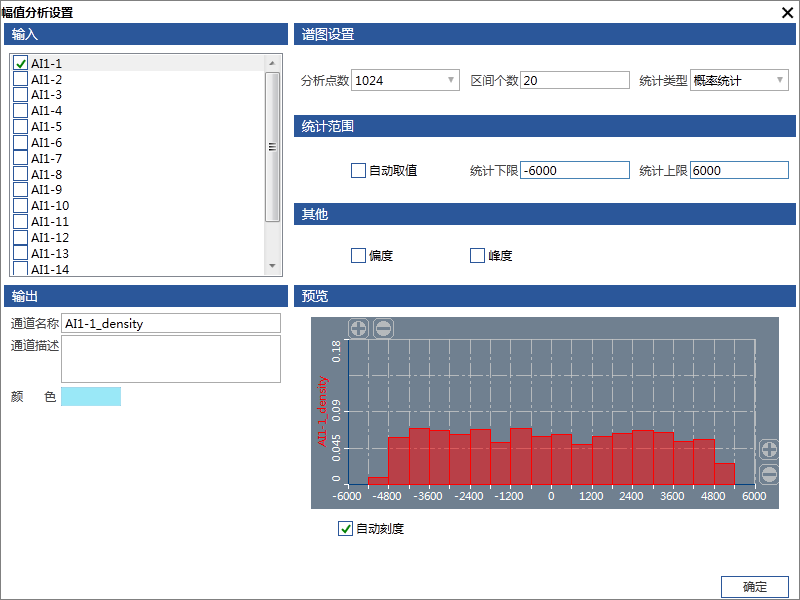Viewport: 800px width, 600px height.
Task: Check the AI1-8 channel checkbox
Action: click(20, 174)
